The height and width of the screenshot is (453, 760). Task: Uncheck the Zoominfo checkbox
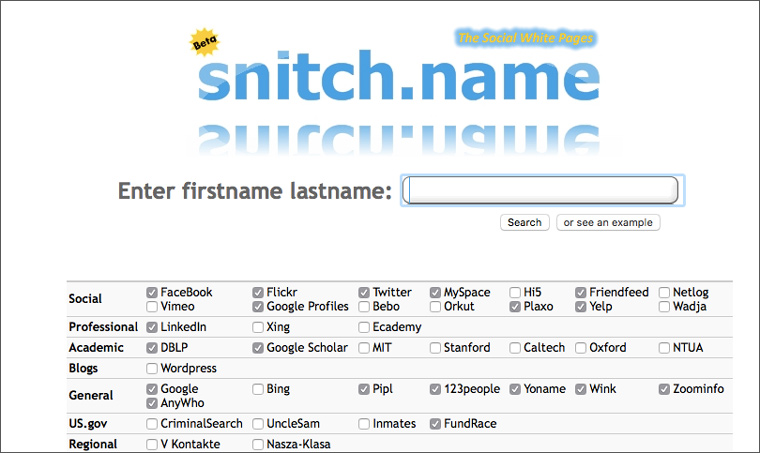pos(664,389)
